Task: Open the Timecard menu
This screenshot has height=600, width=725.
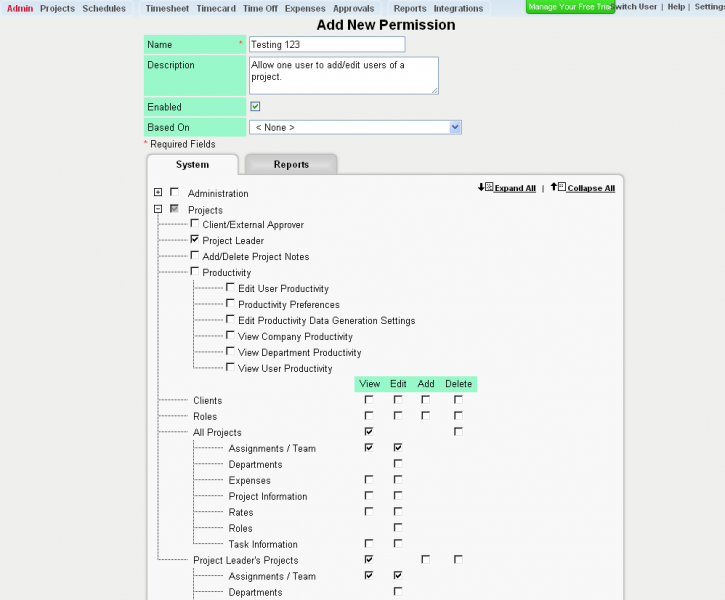Action: pos(216,8)
